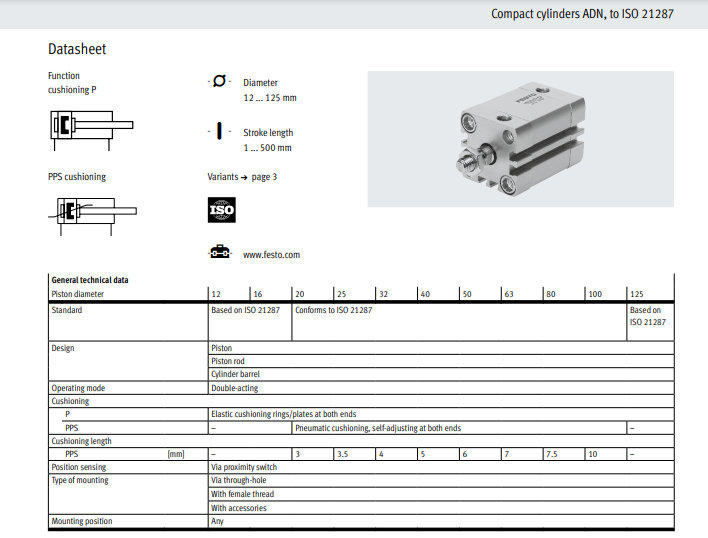Image resolution: width=708 pixels, height=538 pixels.
Task: Open the www.festo.com link
Action: pyautogui.click(x=271, y=255)
